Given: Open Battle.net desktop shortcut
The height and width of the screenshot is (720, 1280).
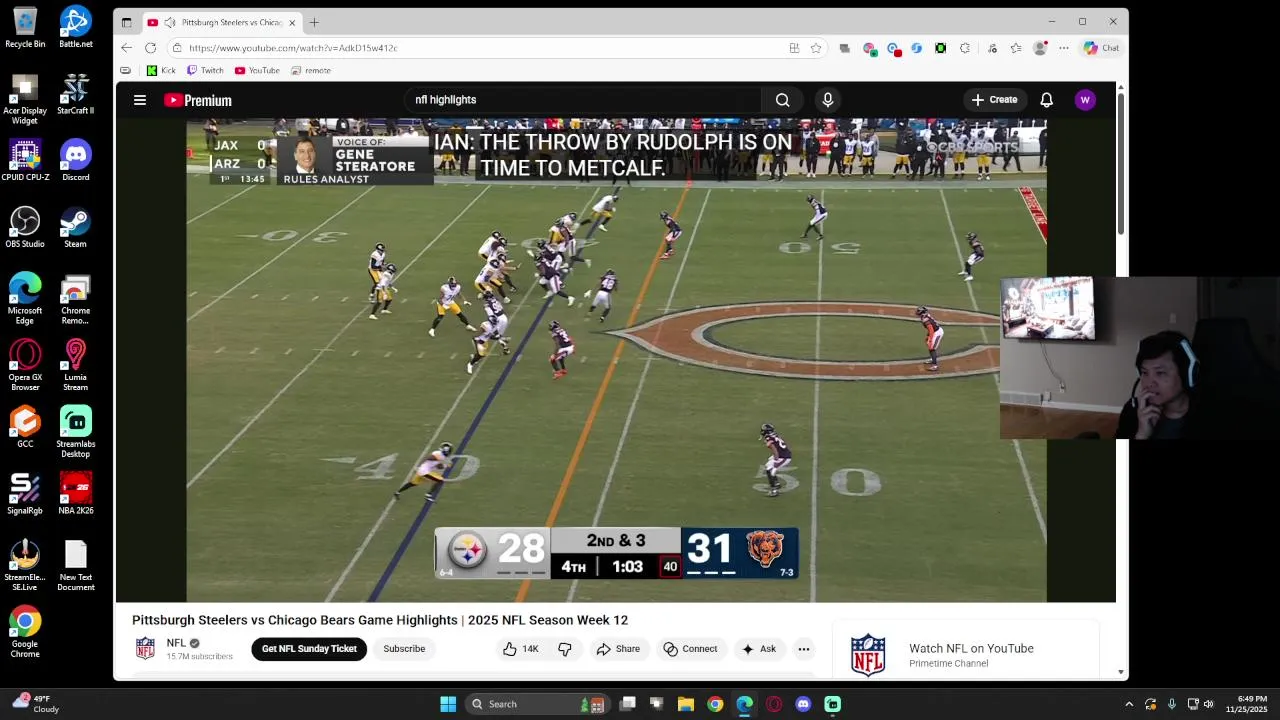Looking at the screenshot, I should point(75,28).
